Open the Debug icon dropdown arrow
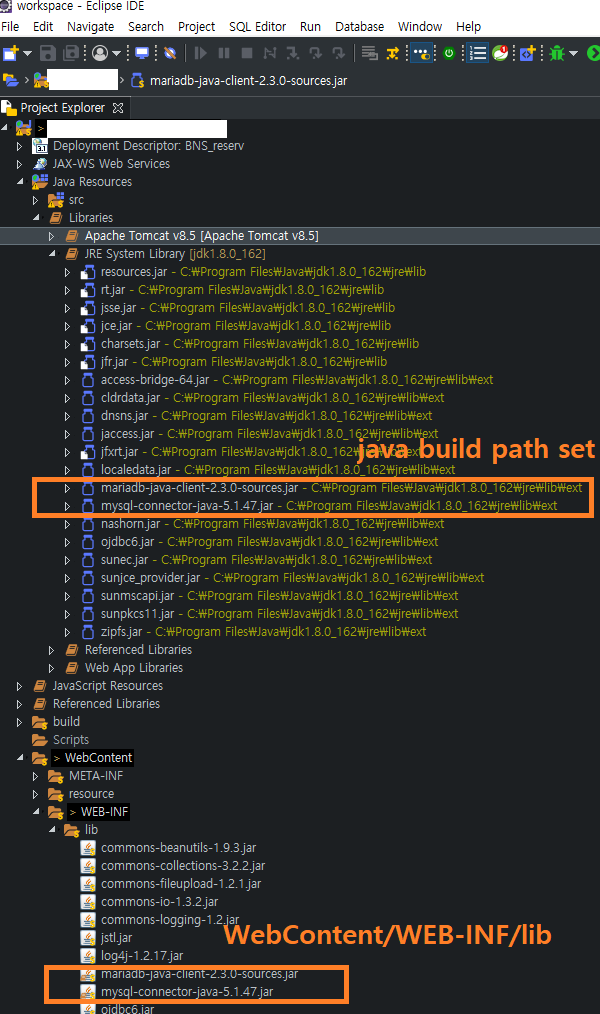 click(x=572, y=53)
